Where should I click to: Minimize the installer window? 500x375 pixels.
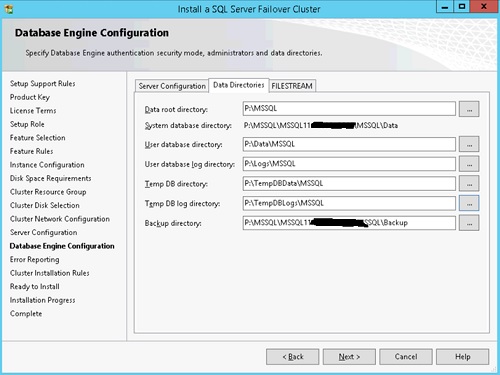445,7
